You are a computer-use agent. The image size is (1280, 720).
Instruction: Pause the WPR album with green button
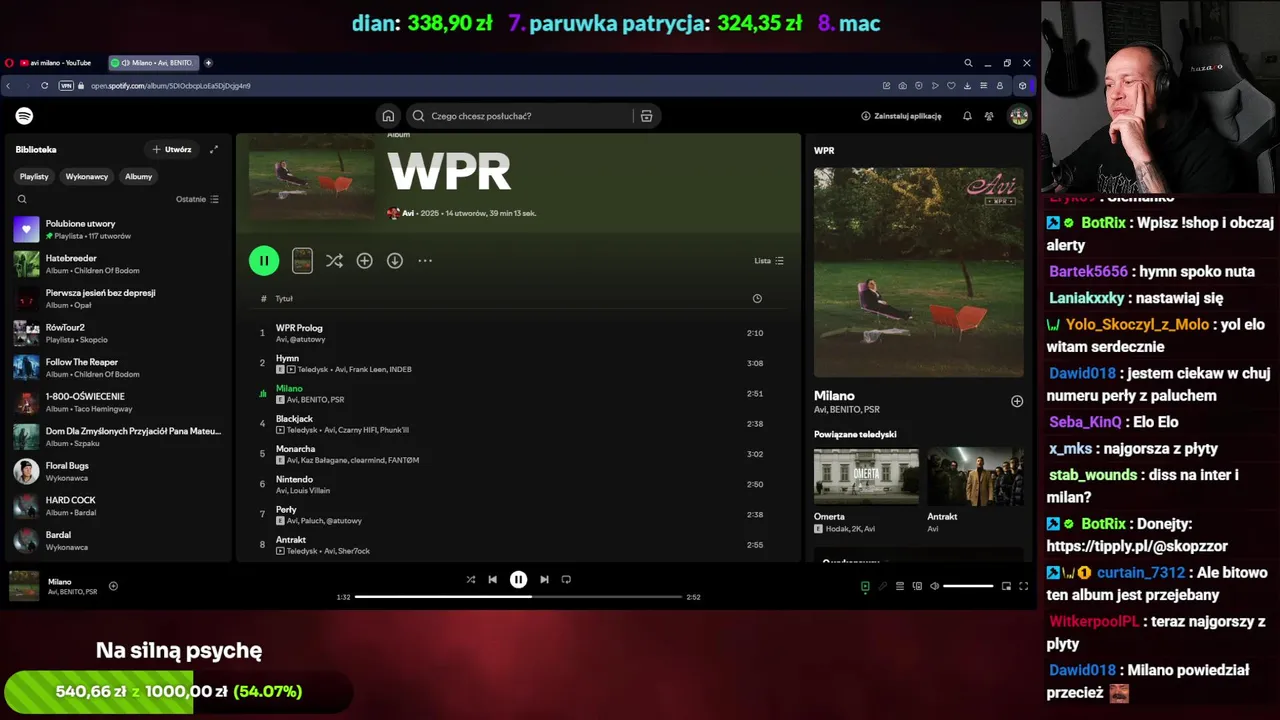tap(264, 261)
